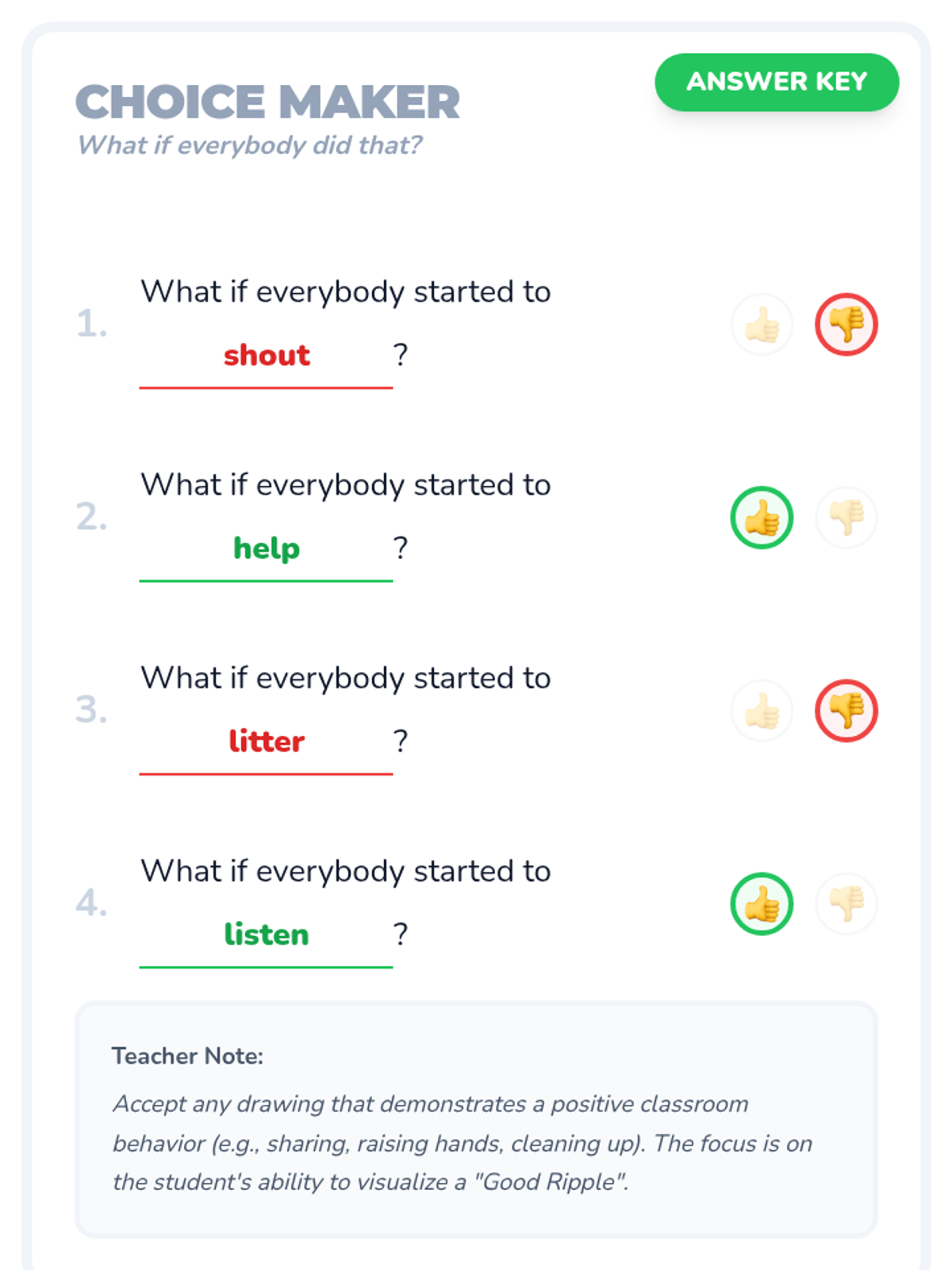
Task: Mark thumbs down for the litter question
Action: (x=846, y=710)
